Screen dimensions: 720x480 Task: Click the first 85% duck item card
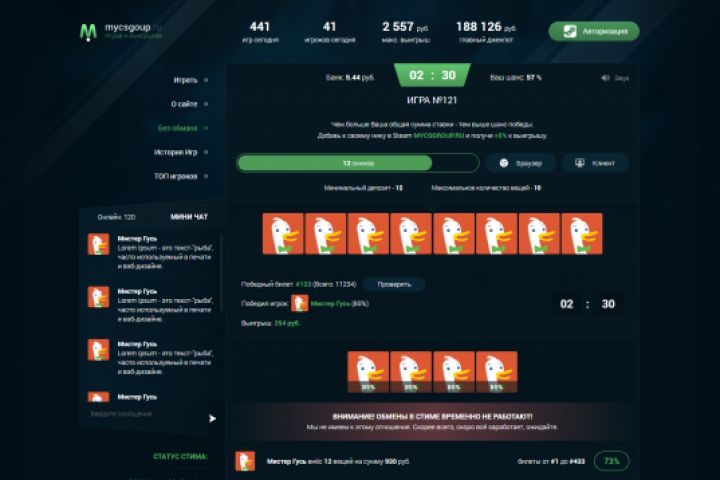[x=368, y=372]
